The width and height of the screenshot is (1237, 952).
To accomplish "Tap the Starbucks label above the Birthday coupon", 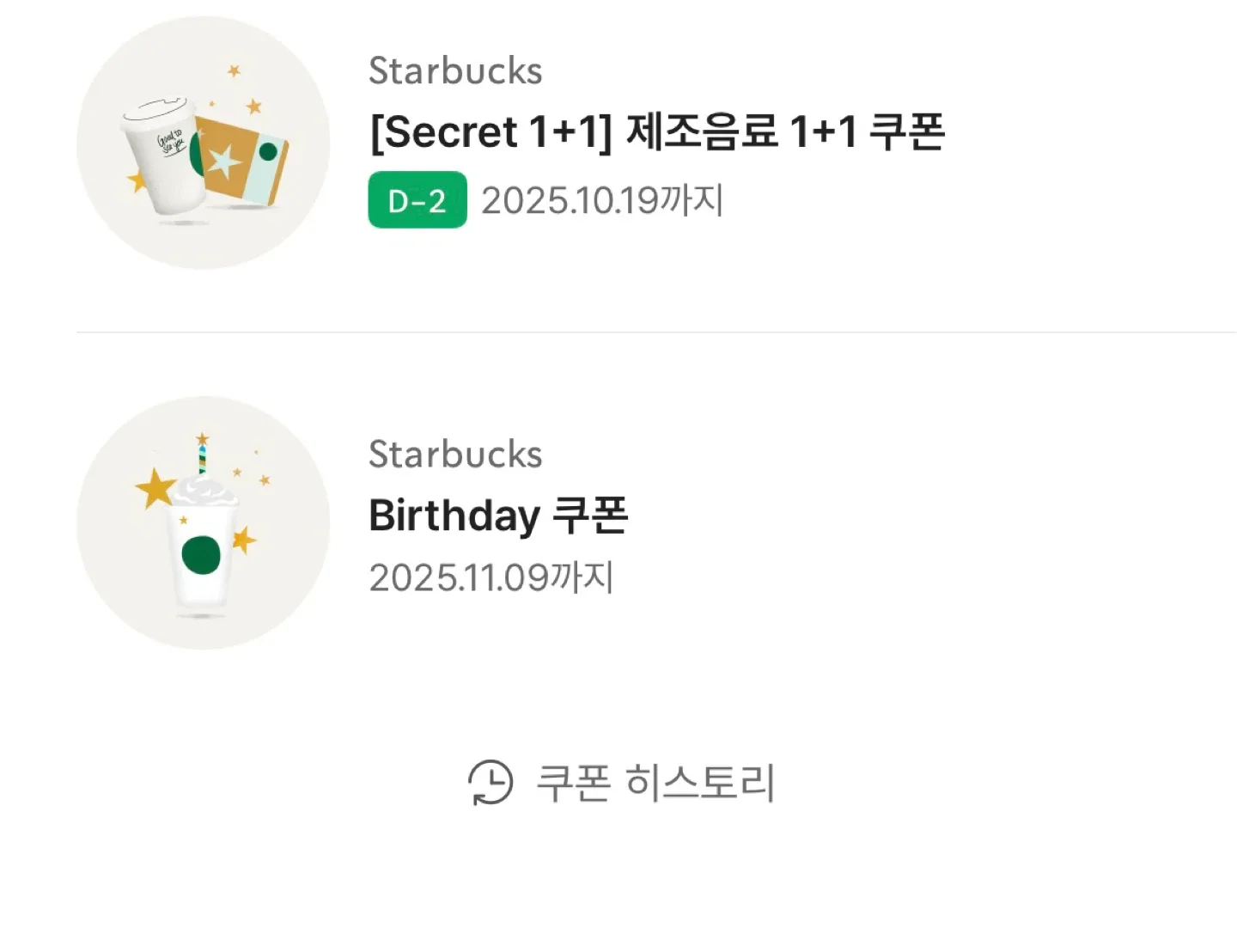I will pyautogui.click(x=455, y=455).
